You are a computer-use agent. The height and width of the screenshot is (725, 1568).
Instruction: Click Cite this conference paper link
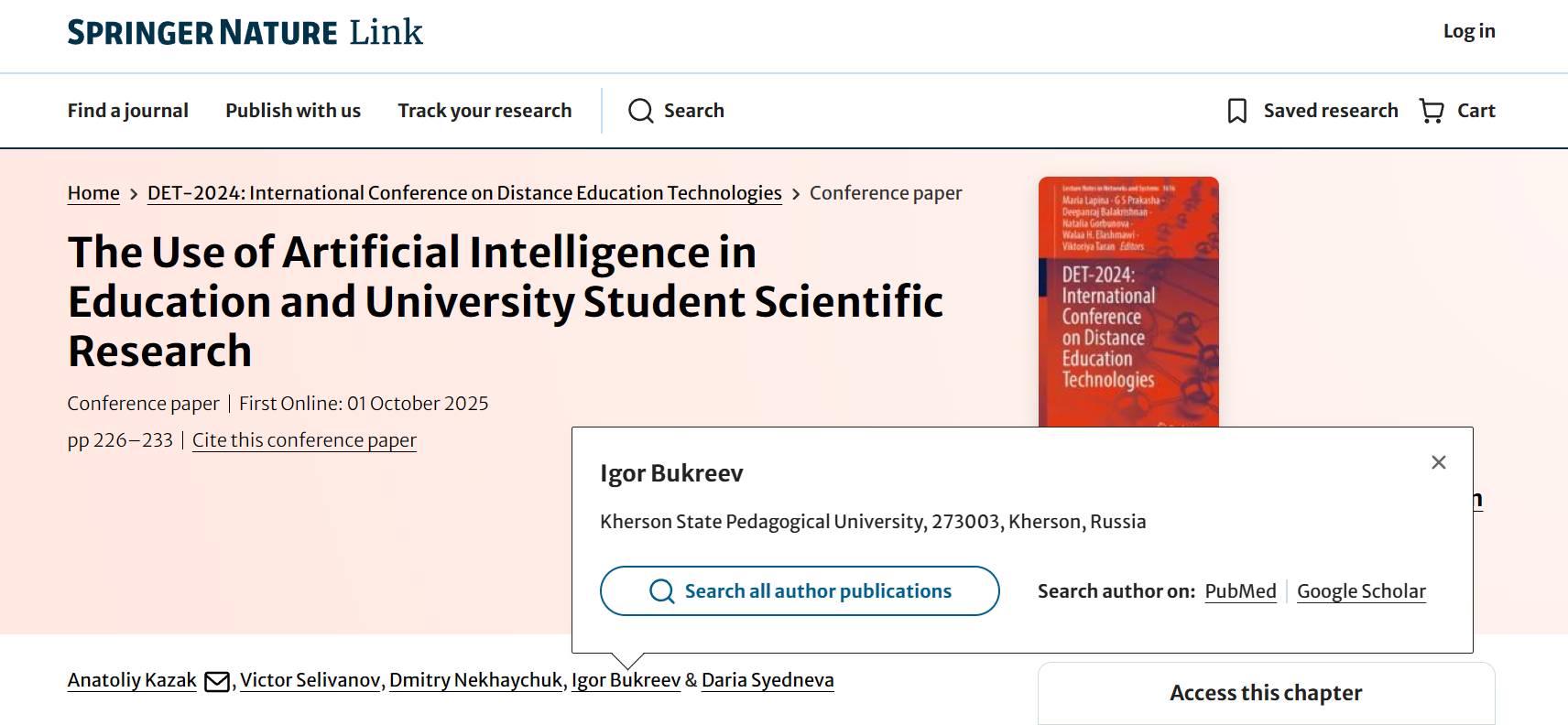(304, 440)
